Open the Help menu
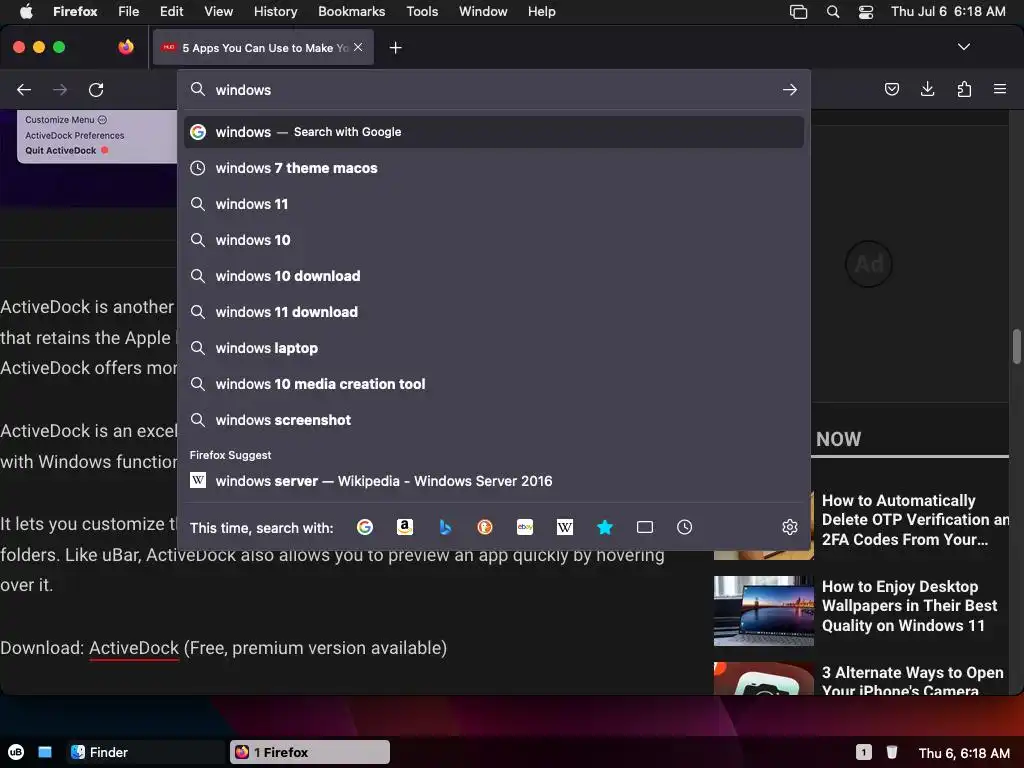 coord(541,12)
